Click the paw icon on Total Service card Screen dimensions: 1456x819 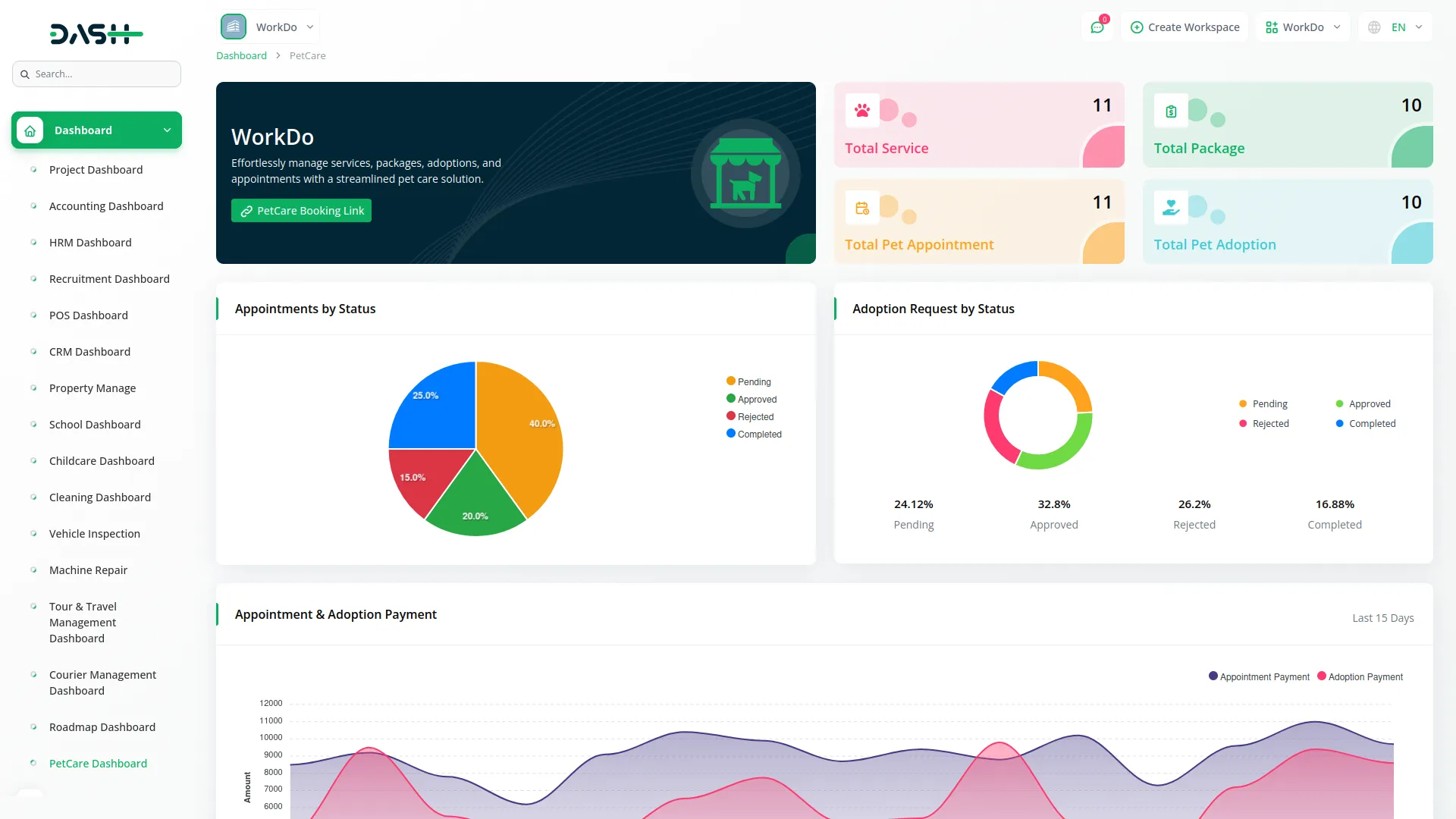pyautogui.click(x=862, y=111)
